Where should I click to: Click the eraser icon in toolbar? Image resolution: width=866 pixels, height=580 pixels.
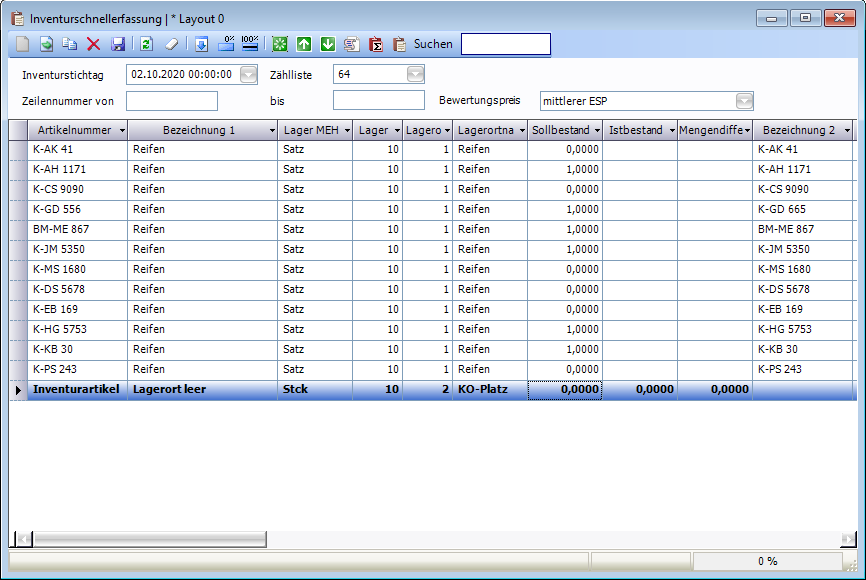click(170, 44)
